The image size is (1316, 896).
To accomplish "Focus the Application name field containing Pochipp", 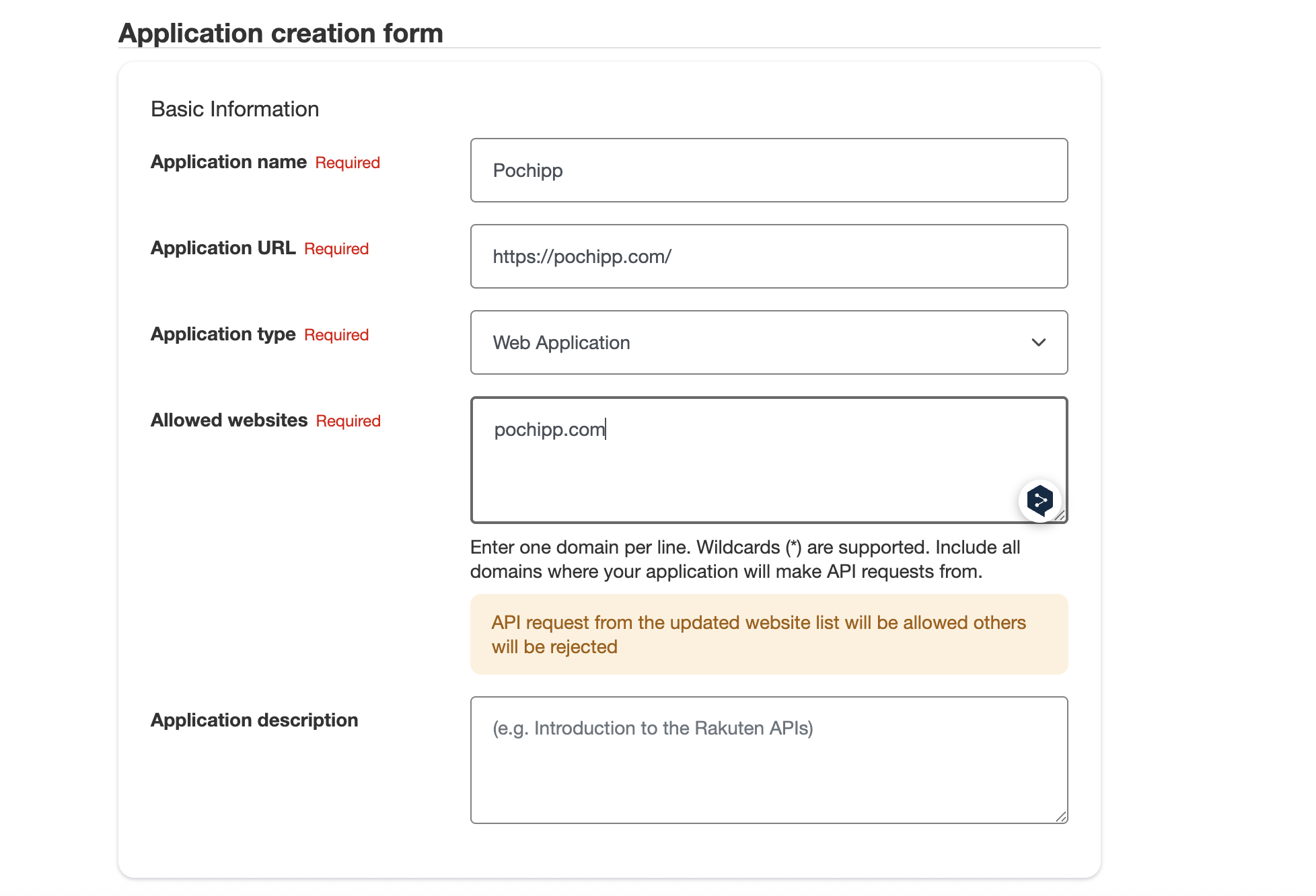I will [768, 170].
